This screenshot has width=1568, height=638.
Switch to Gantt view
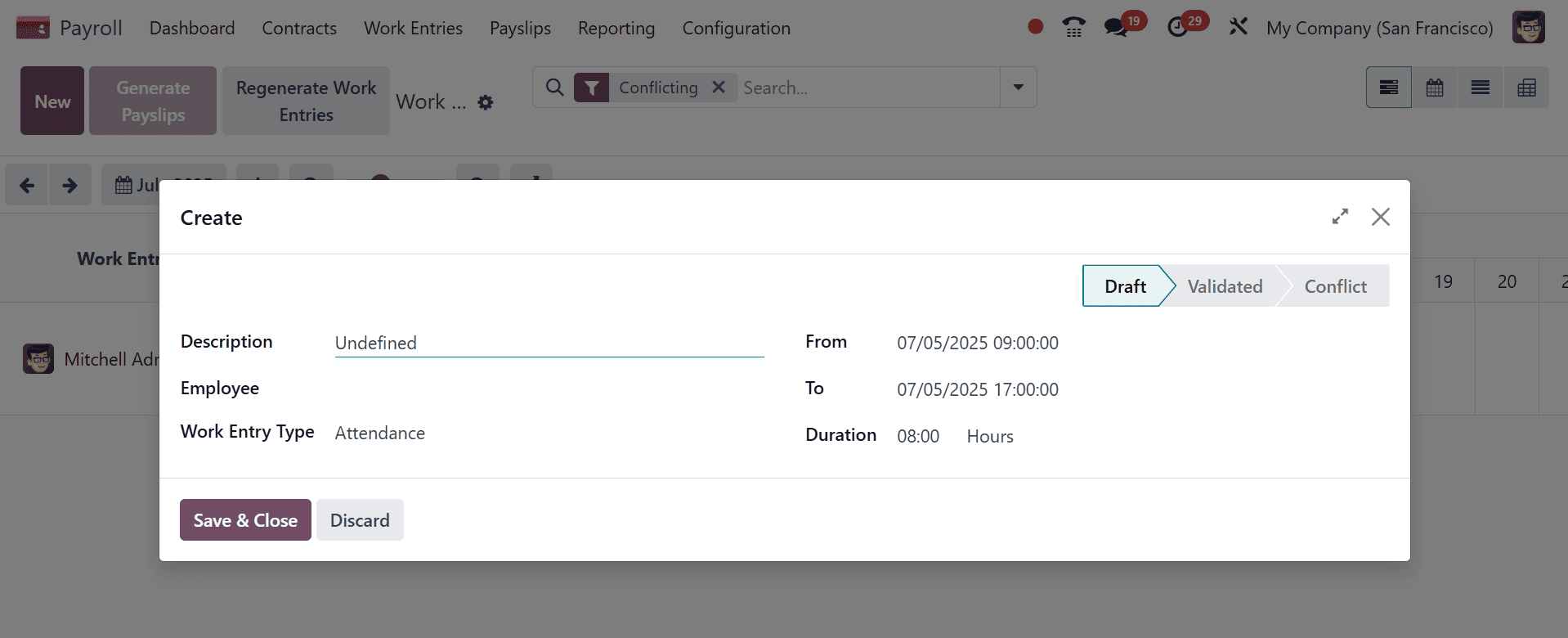pos(1389,88)
